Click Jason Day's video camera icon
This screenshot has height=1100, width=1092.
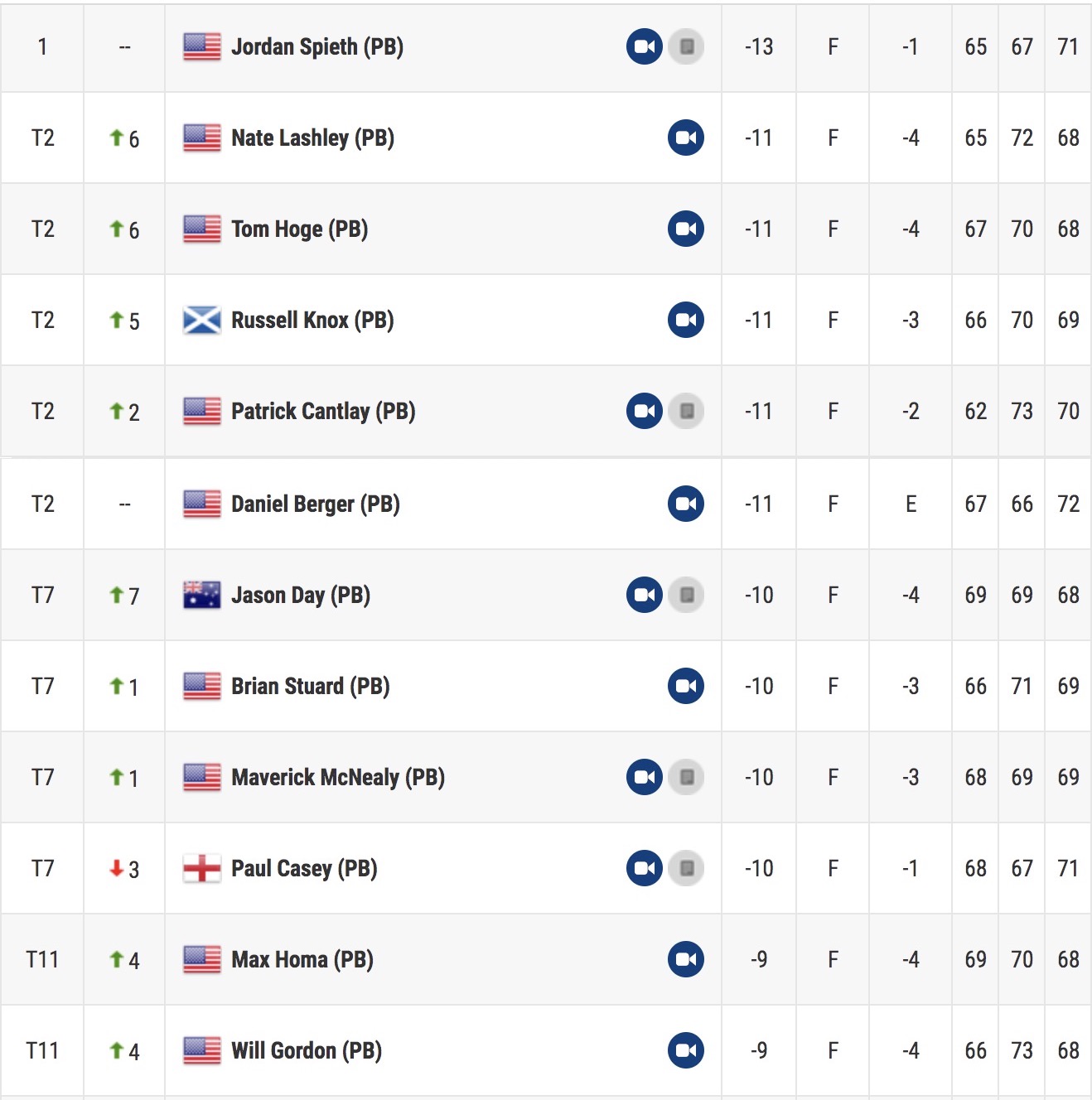(644, 595)
